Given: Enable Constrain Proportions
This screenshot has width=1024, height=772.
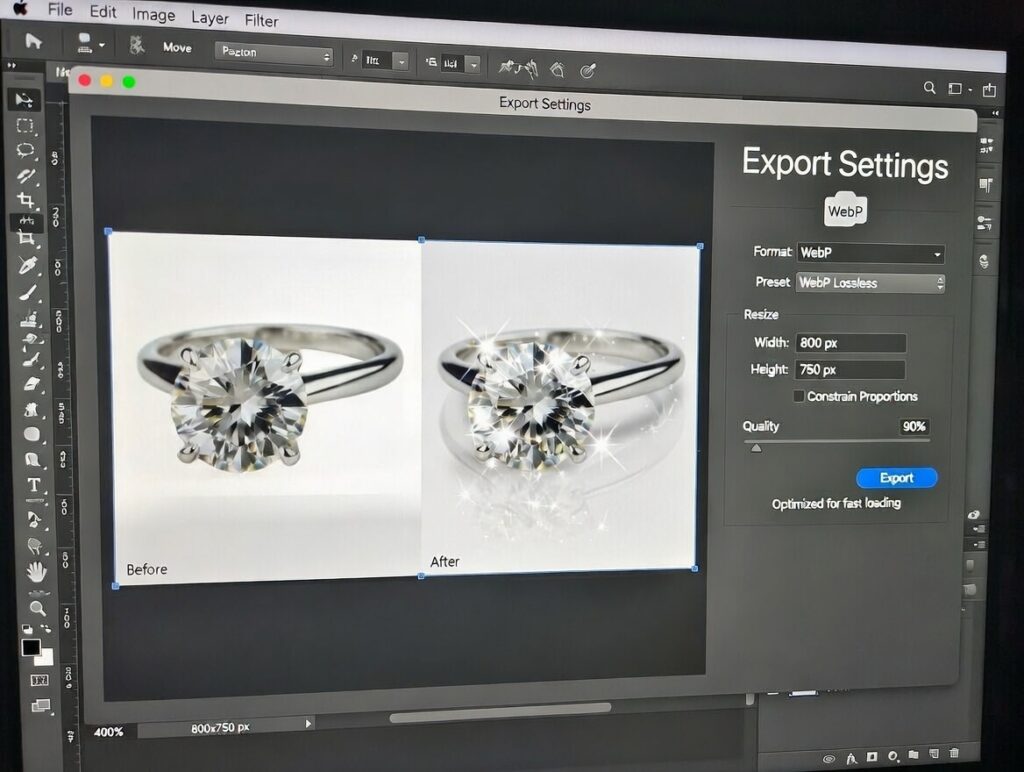Looking at the screenshot, I should (798, 396).
